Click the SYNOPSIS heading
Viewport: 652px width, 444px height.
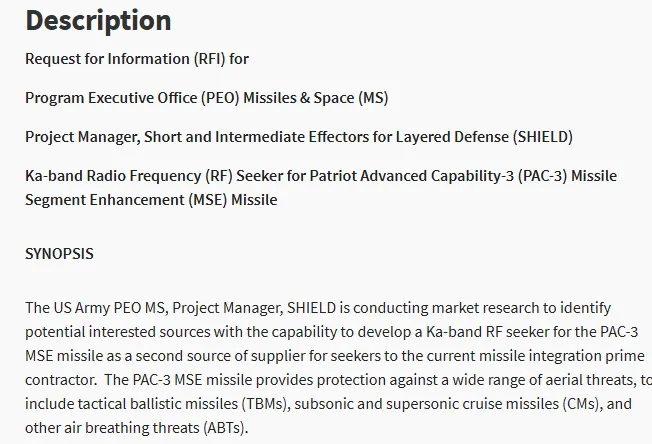pyautogui.click(x=59, y=254)
